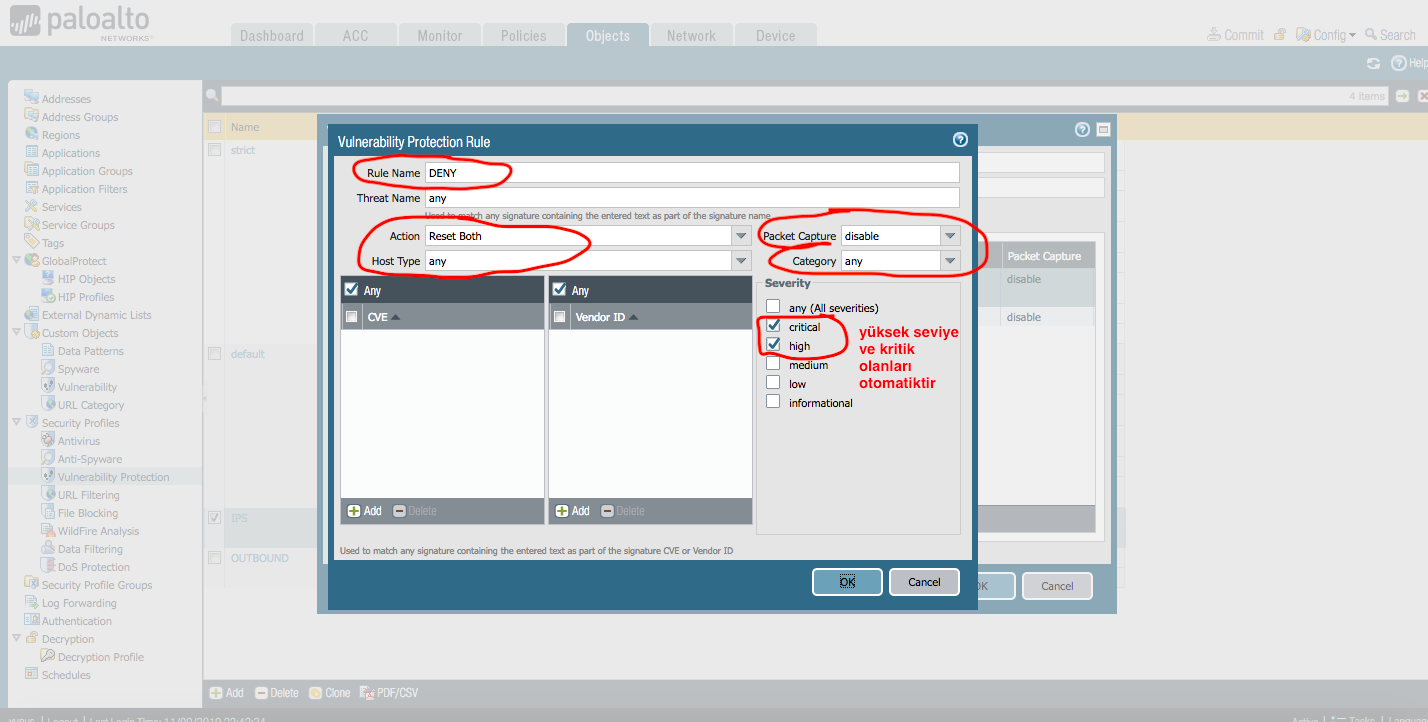Click the Commit icon in top bar

(x=1215, y=35)
